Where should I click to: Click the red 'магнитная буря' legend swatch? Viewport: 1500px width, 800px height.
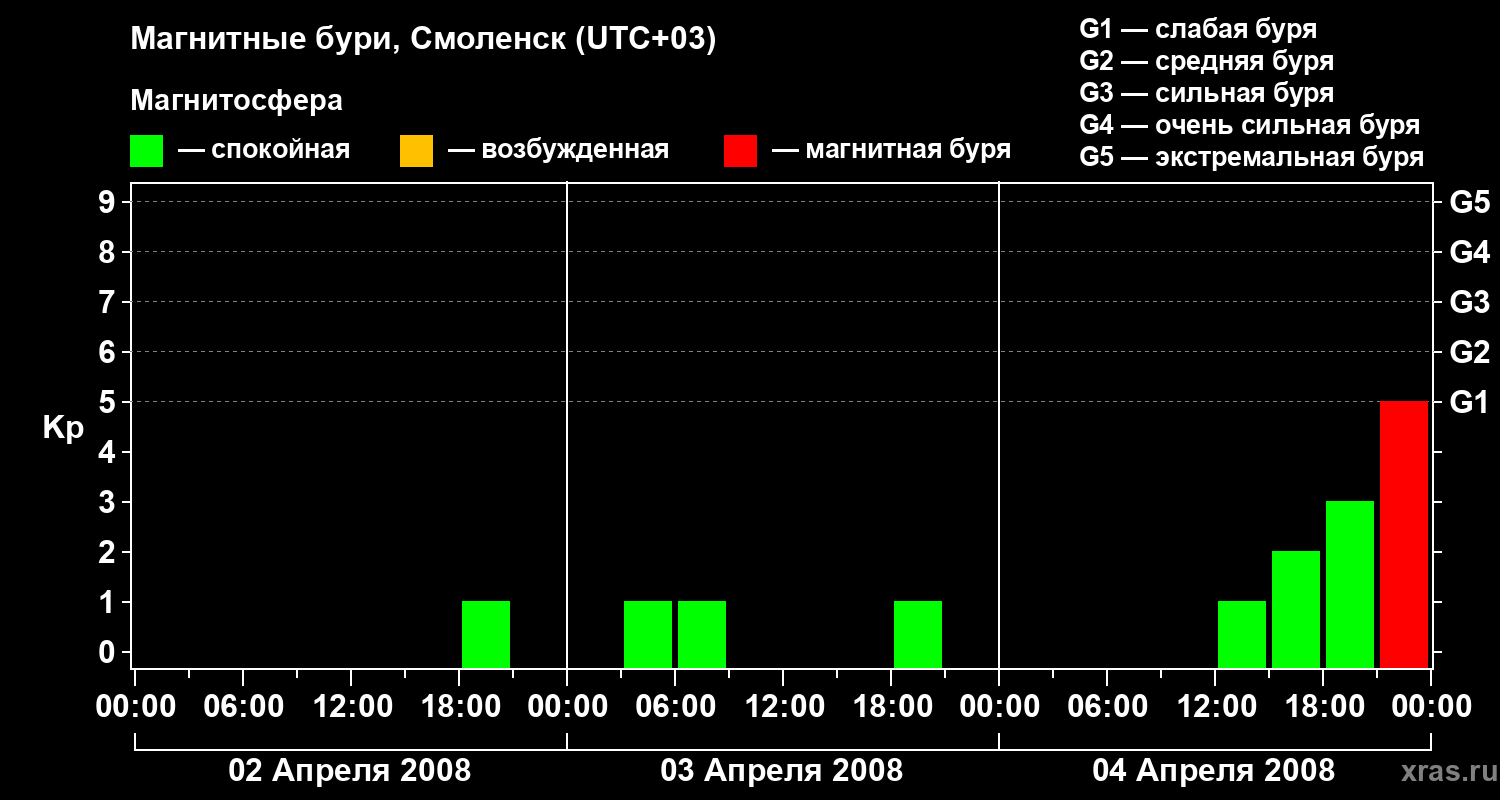coord(740,151)
